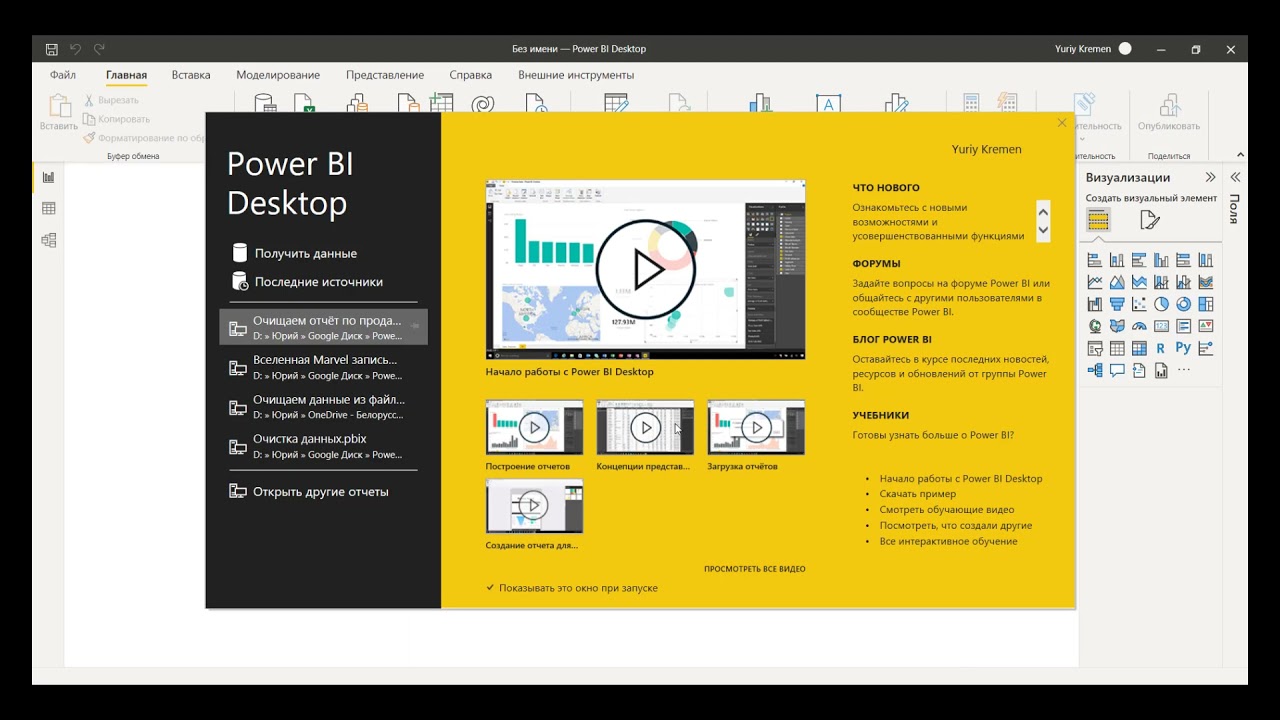
Task: Select the Python (Py) visual
Action: (1183, 347)
